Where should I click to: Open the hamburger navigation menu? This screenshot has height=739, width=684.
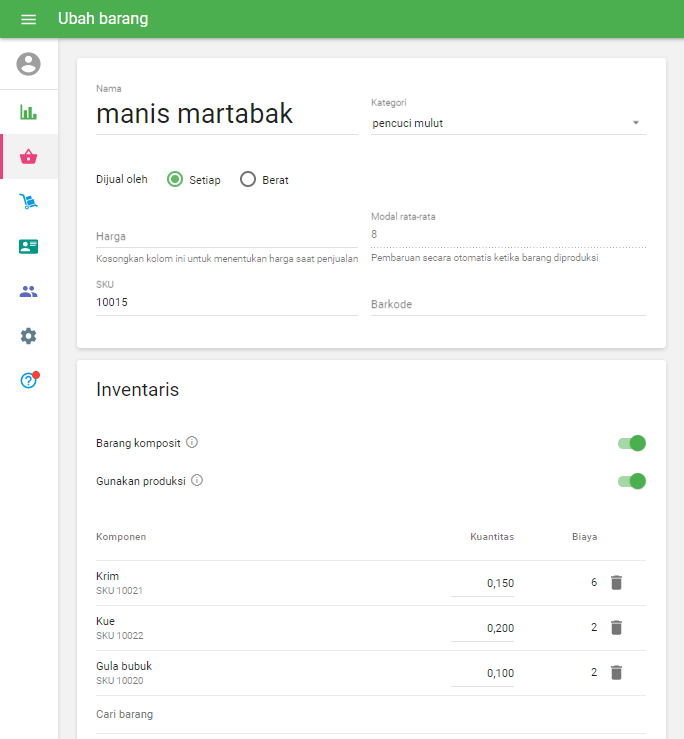pos(28,20)
